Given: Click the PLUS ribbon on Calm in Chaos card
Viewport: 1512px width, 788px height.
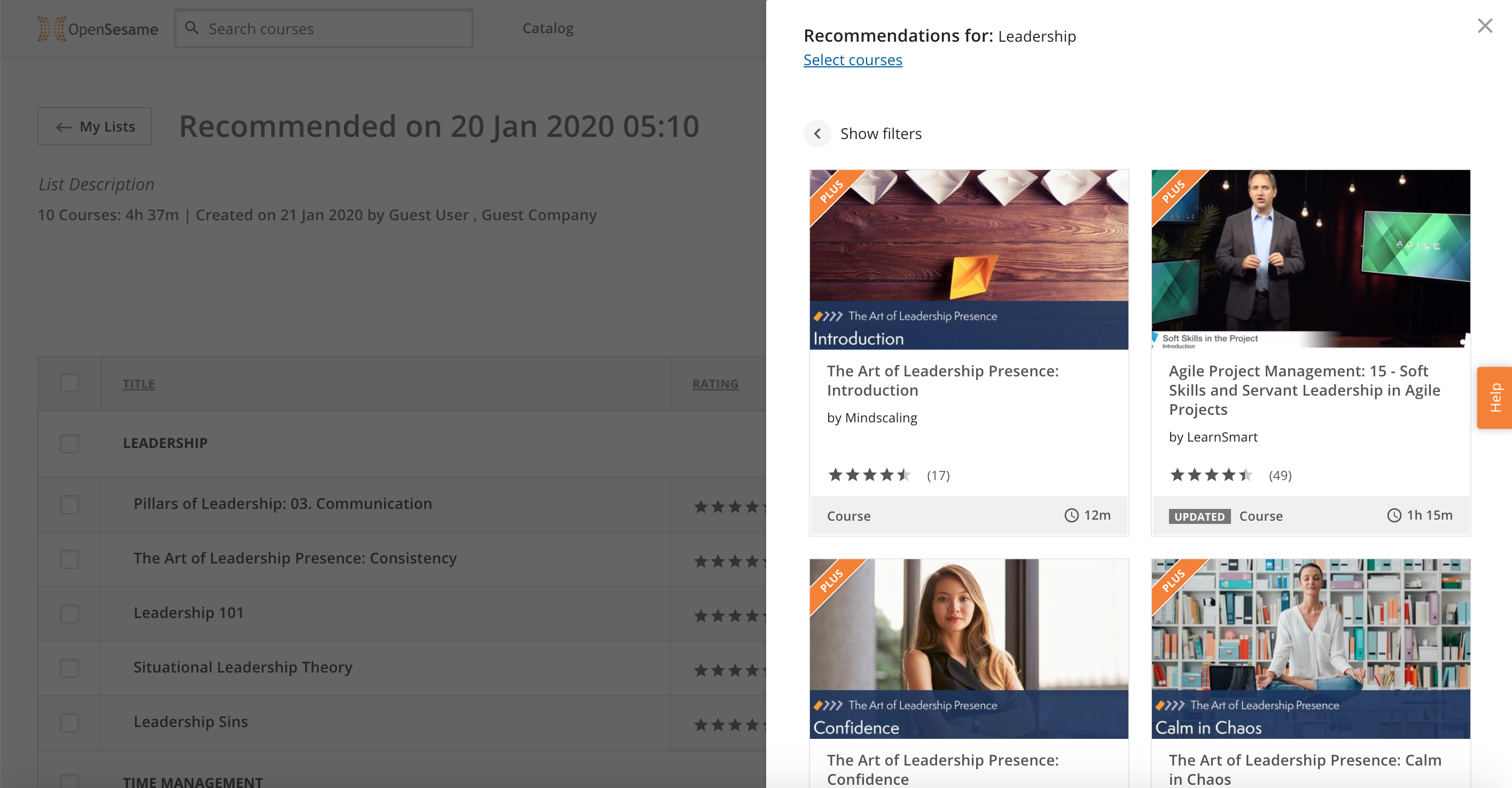Looking at the screenshot, I should [x=1174, y=581].
